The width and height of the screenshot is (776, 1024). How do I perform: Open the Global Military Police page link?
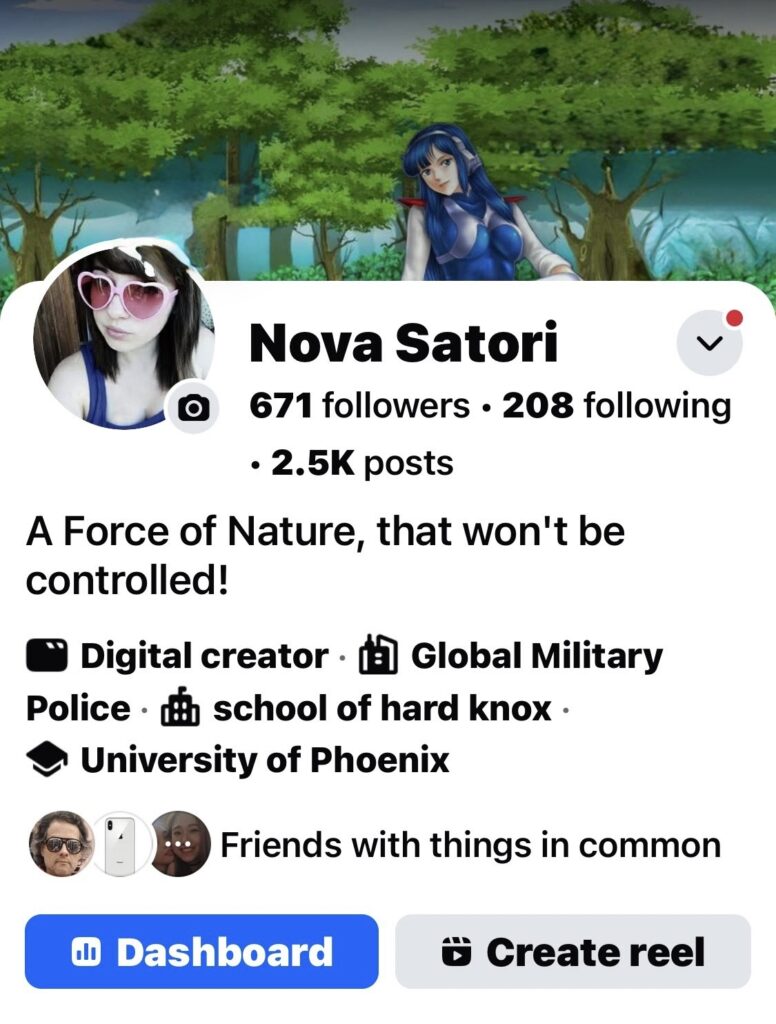click(344, 682)
